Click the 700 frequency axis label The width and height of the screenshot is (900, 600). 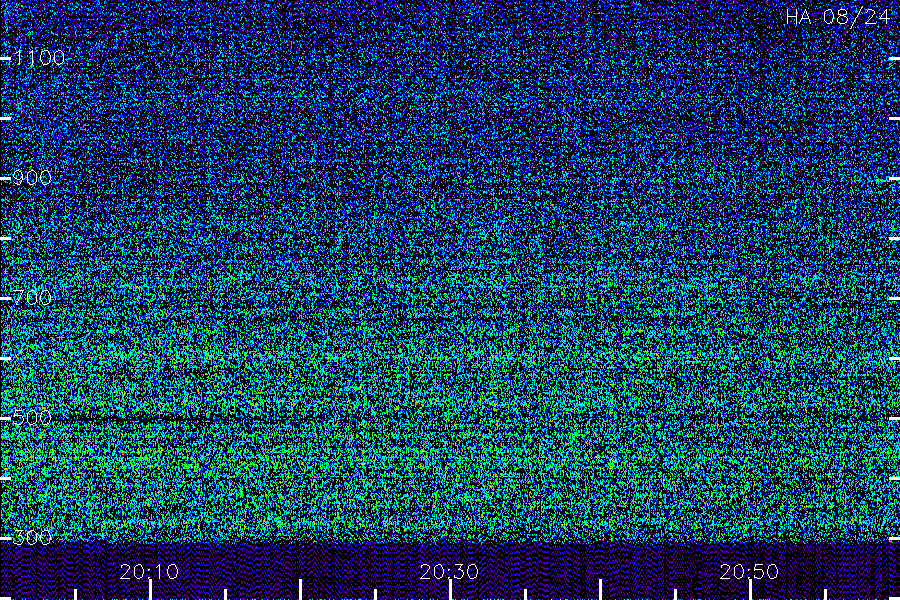(x=32, y=297)
